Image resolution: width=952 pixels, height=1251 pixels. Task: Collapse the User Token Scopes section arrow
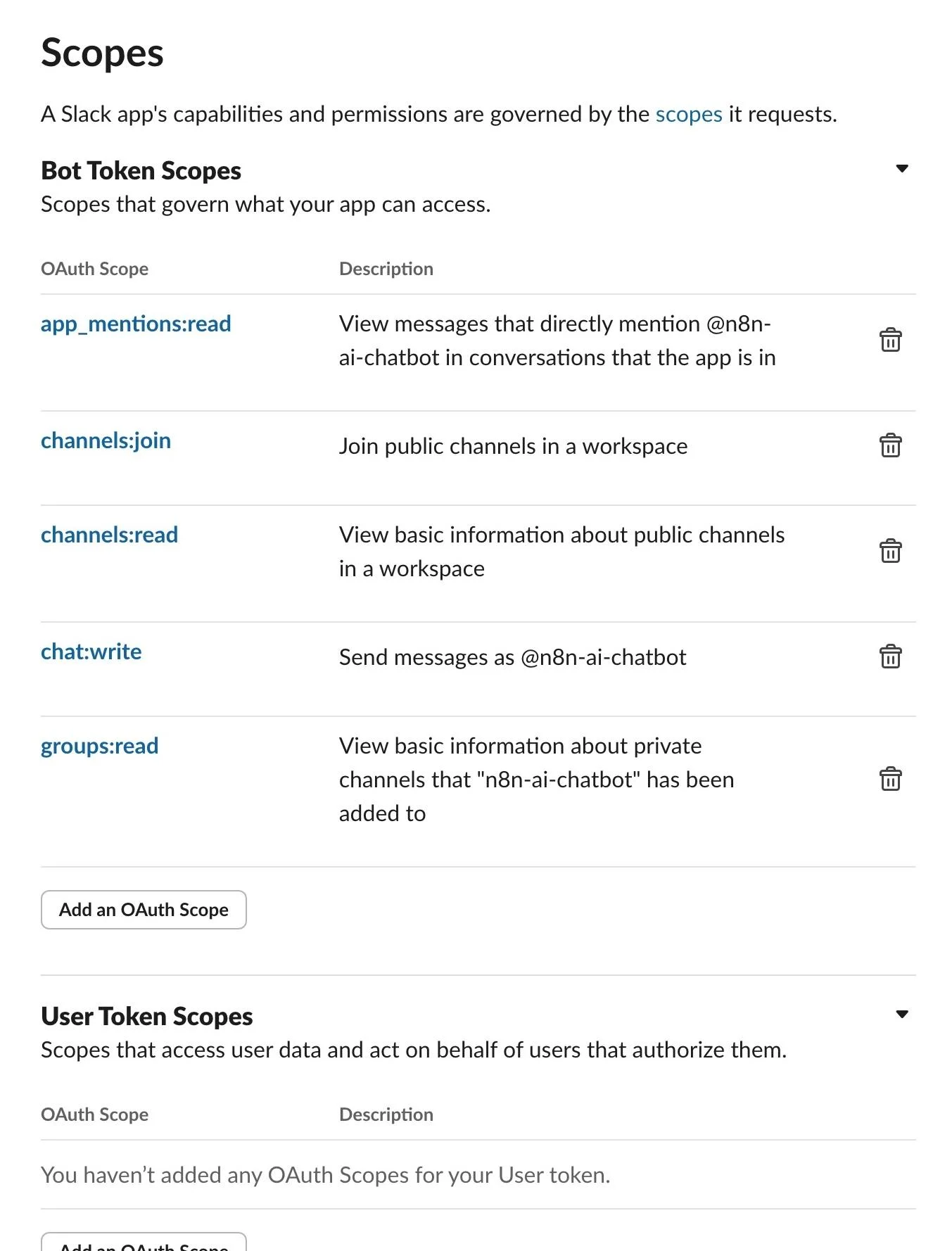901,1015
